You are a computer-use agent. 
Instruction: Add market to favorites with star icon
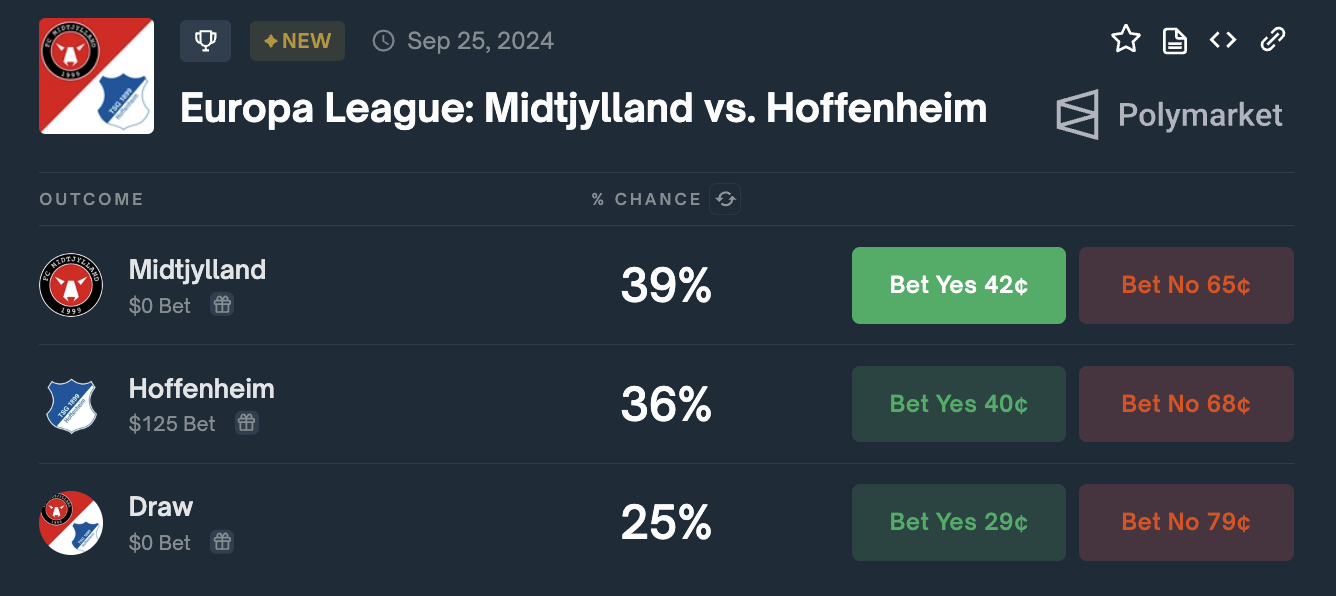(1126, 40)
